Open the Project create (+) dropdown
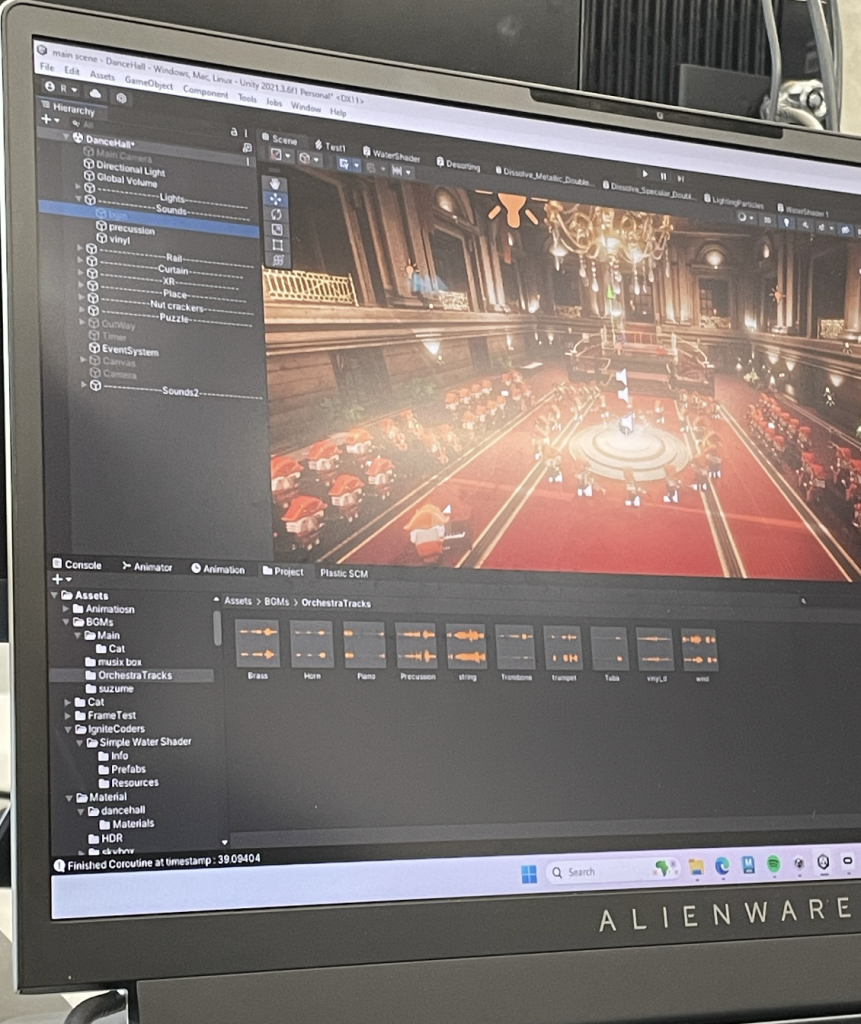 tap(61, 579)
